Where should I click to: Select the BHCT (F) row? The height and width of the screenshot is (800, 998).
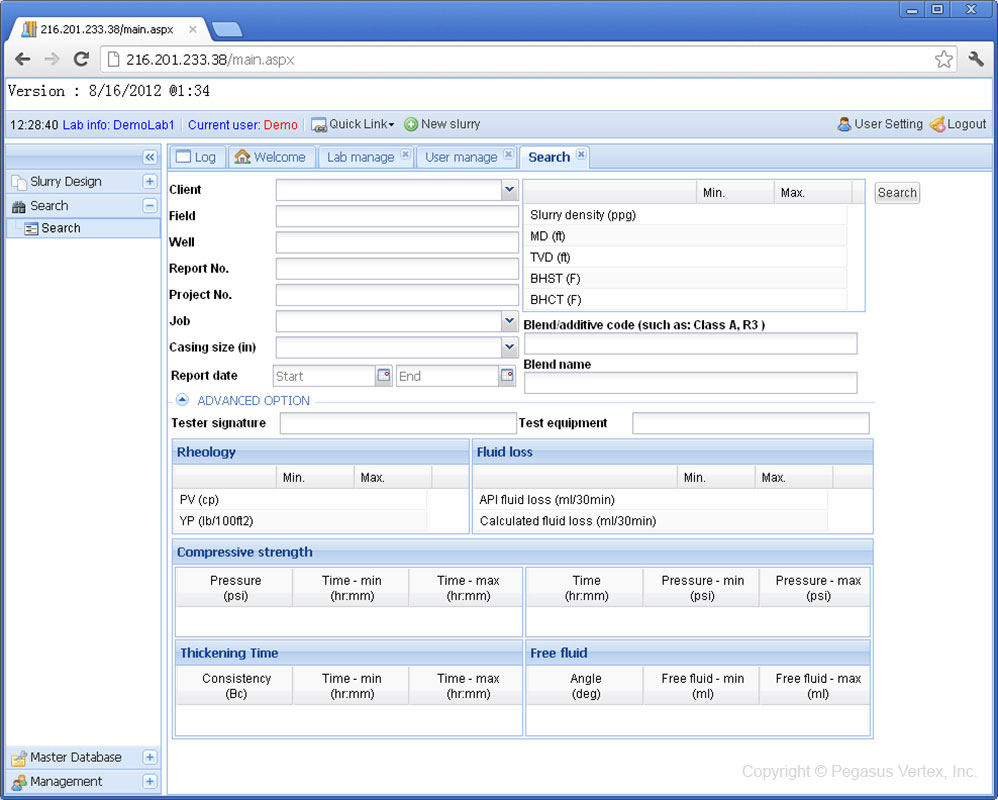coord(685,300)
